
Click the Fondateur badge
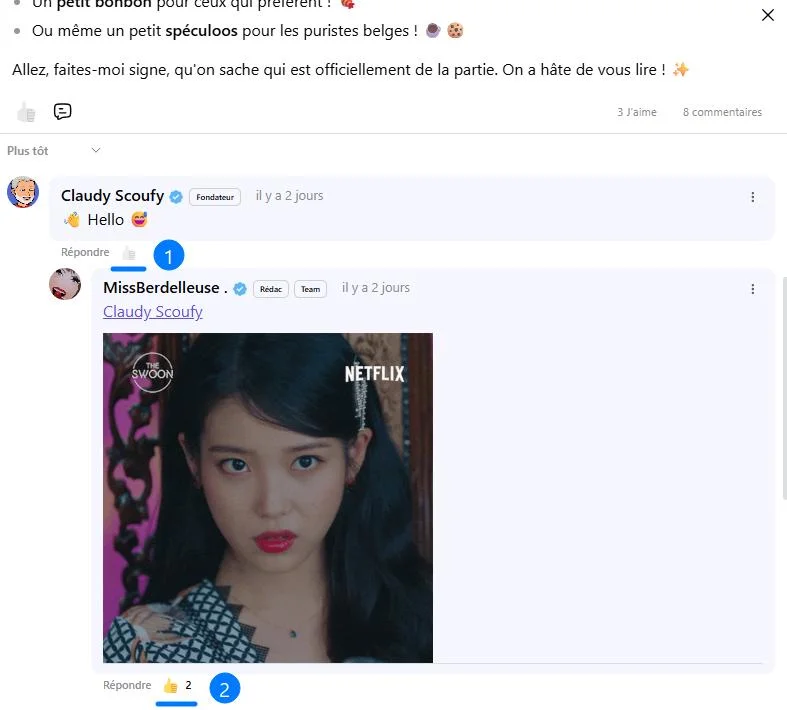pyautogui.click(x=215, y=197)
